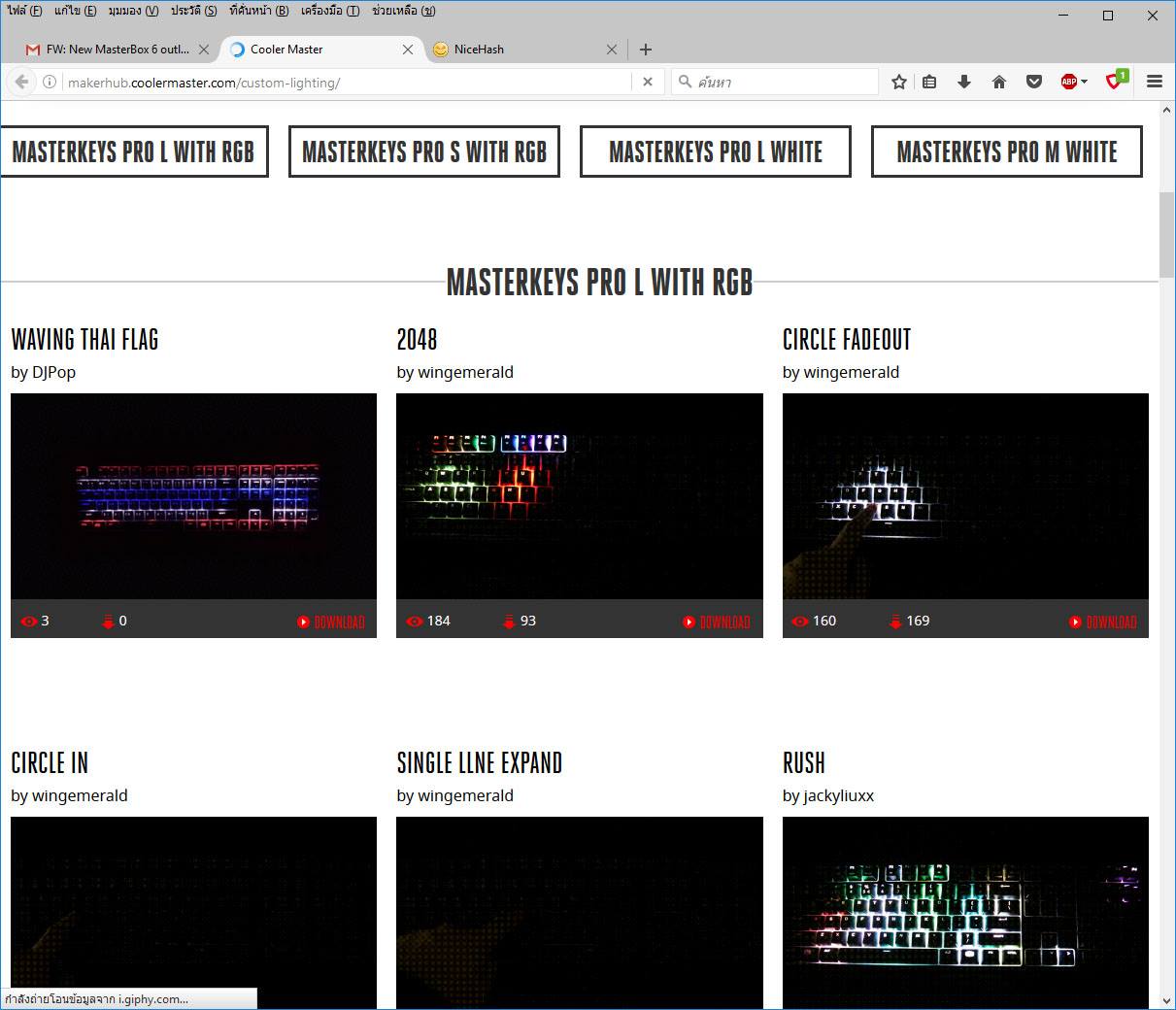Viewport: 1176px width, 1010px height.
Task: Click the ค้นหา search box
Action: pos(777,83)
